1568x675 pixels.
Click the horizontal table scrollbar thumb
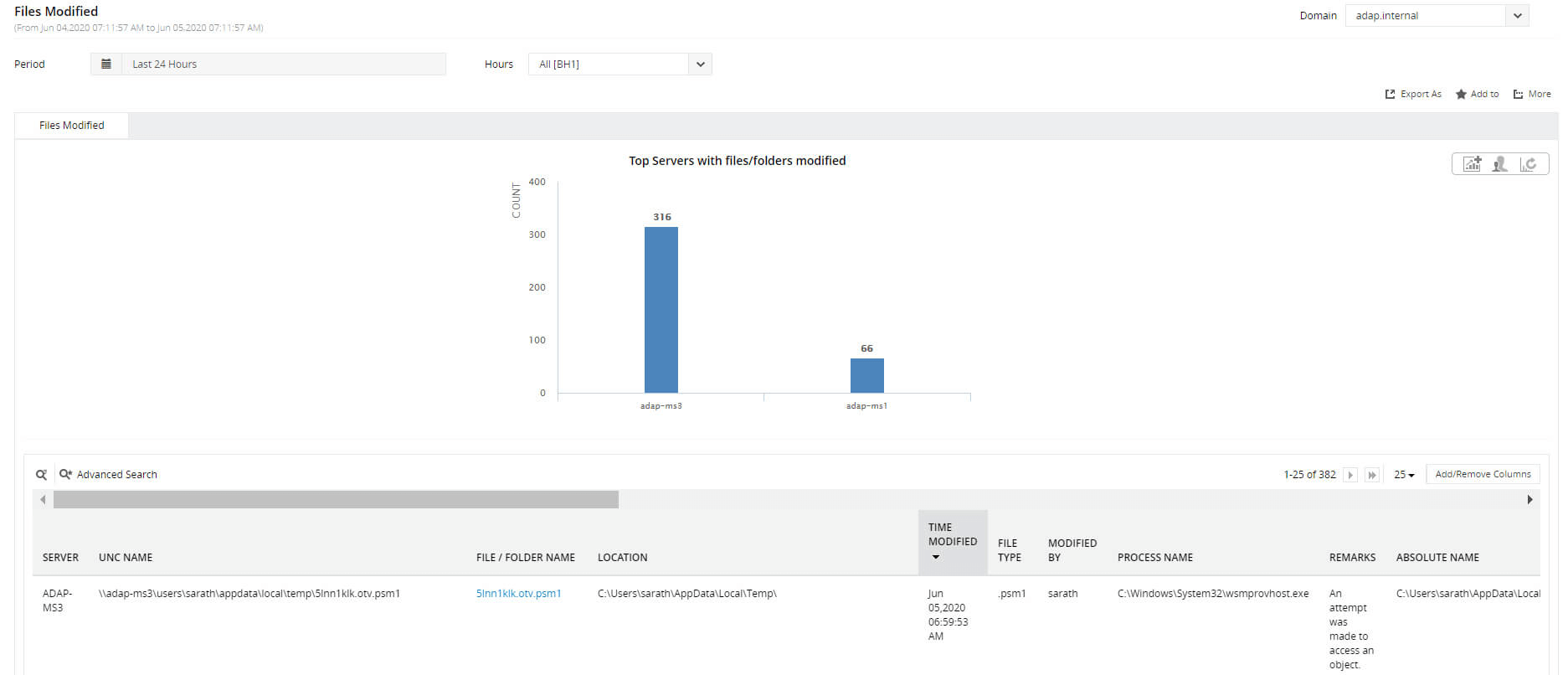[336, 500]
